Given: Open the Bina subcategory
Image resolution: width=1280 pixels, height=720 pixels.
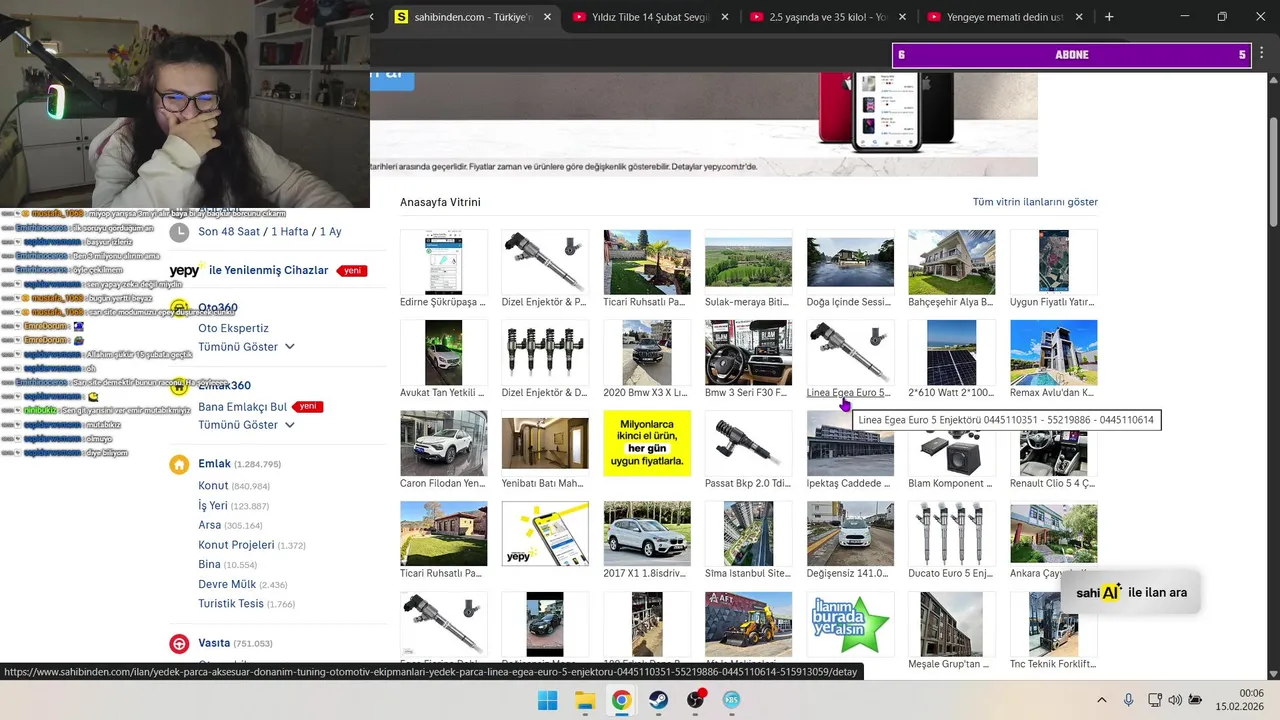Looking at the screenshot, I should click(x=209, y=564).
